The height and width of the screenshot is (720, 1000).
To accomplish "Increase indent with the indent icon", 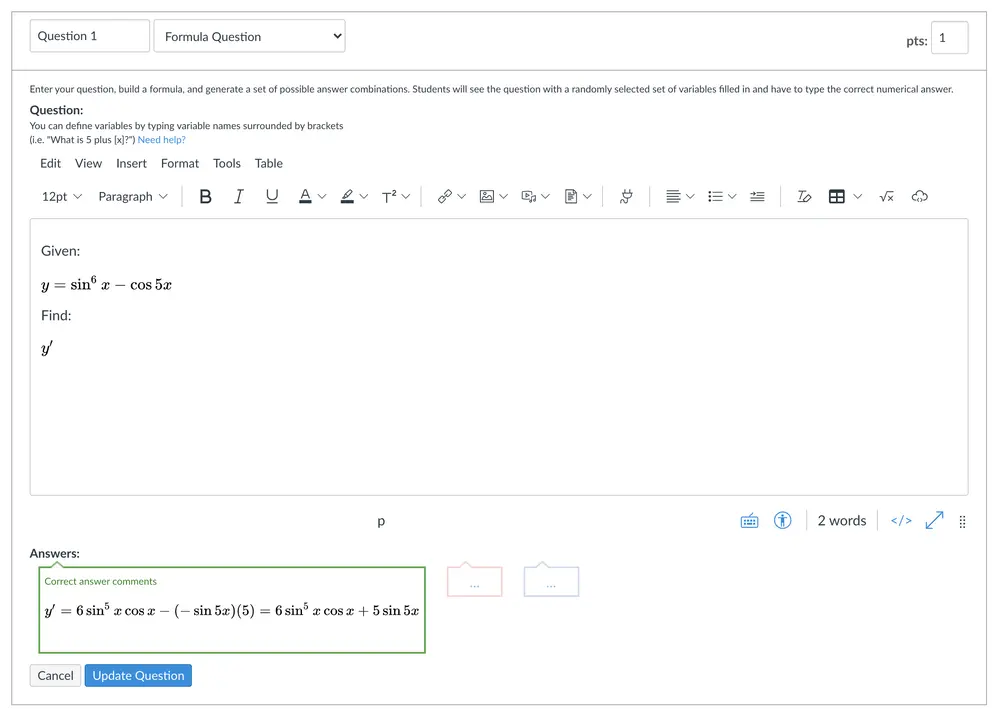I will tap(757, 196).
